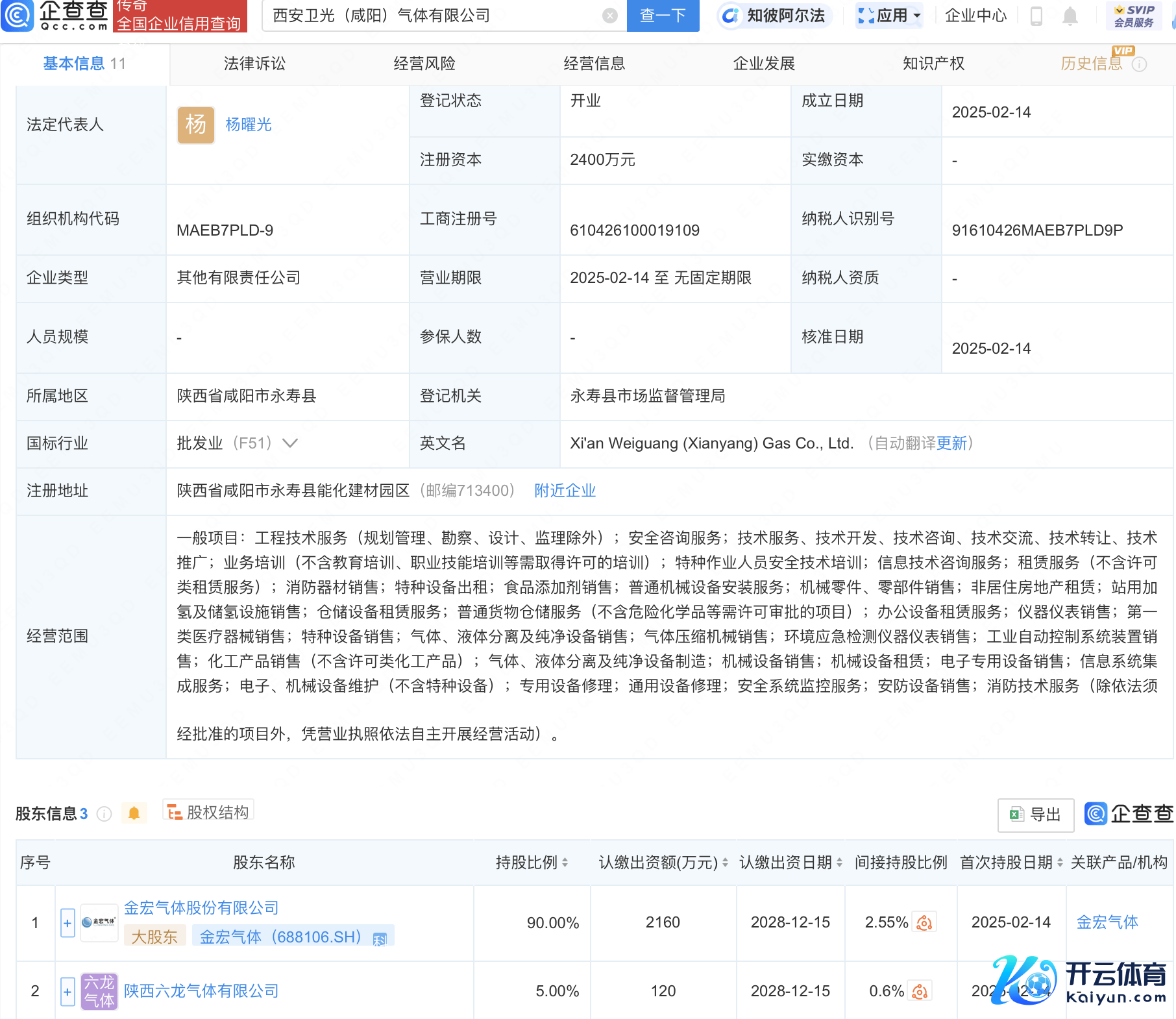This screenshot has height=1019, width=1176.
Task: Open the 附近企业 link
Action: [x=565, y=491]
